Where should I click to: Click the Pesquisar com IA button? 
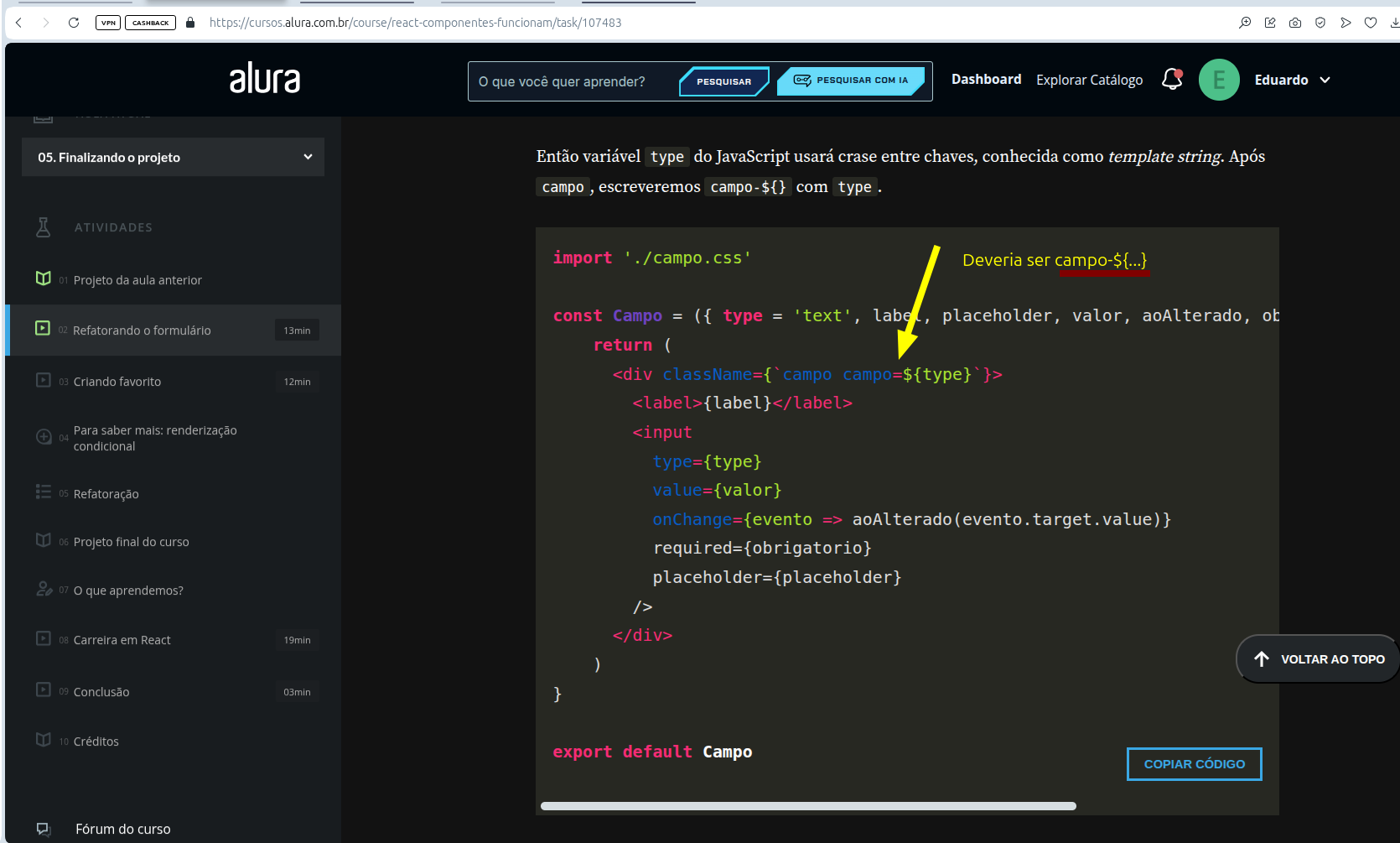[850, 81]
